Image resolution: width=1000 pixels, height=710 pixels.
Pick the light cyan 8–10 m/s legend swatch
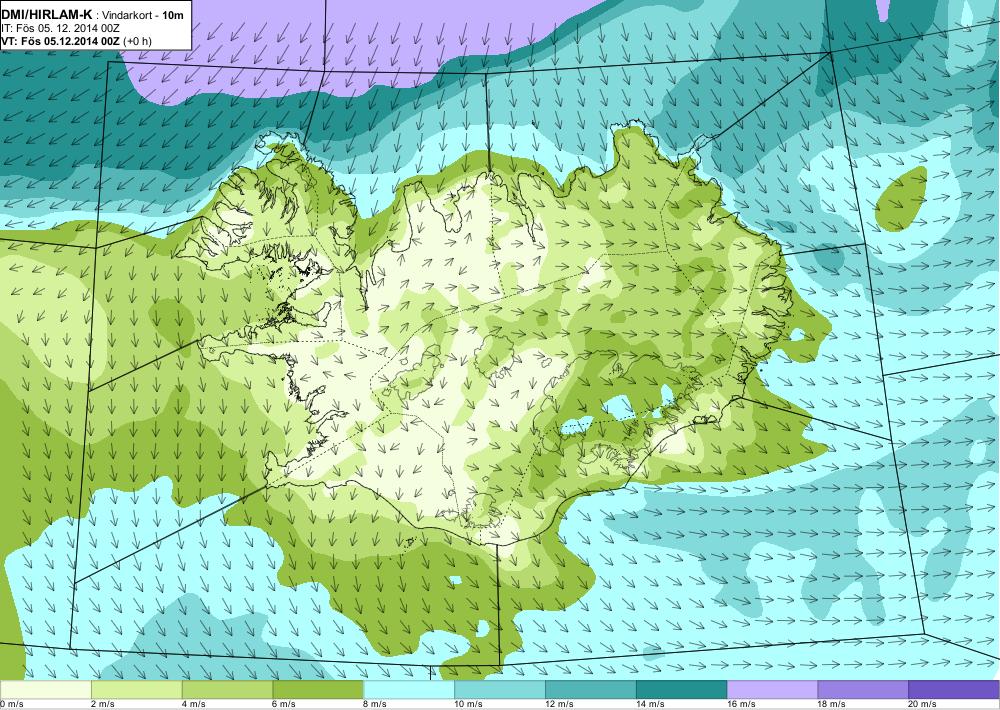point(409,690)
